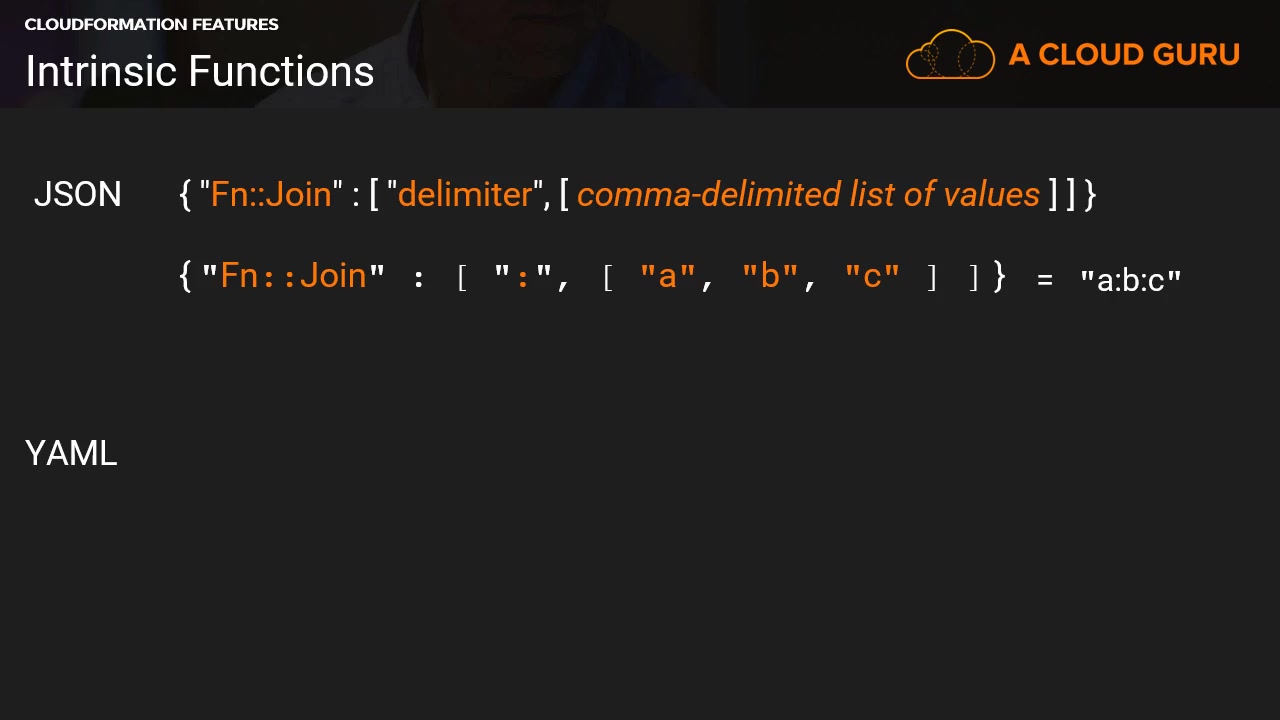The image size is (1280, 720).
Task: Click the JSON section label
Action: tap(78, 194)
